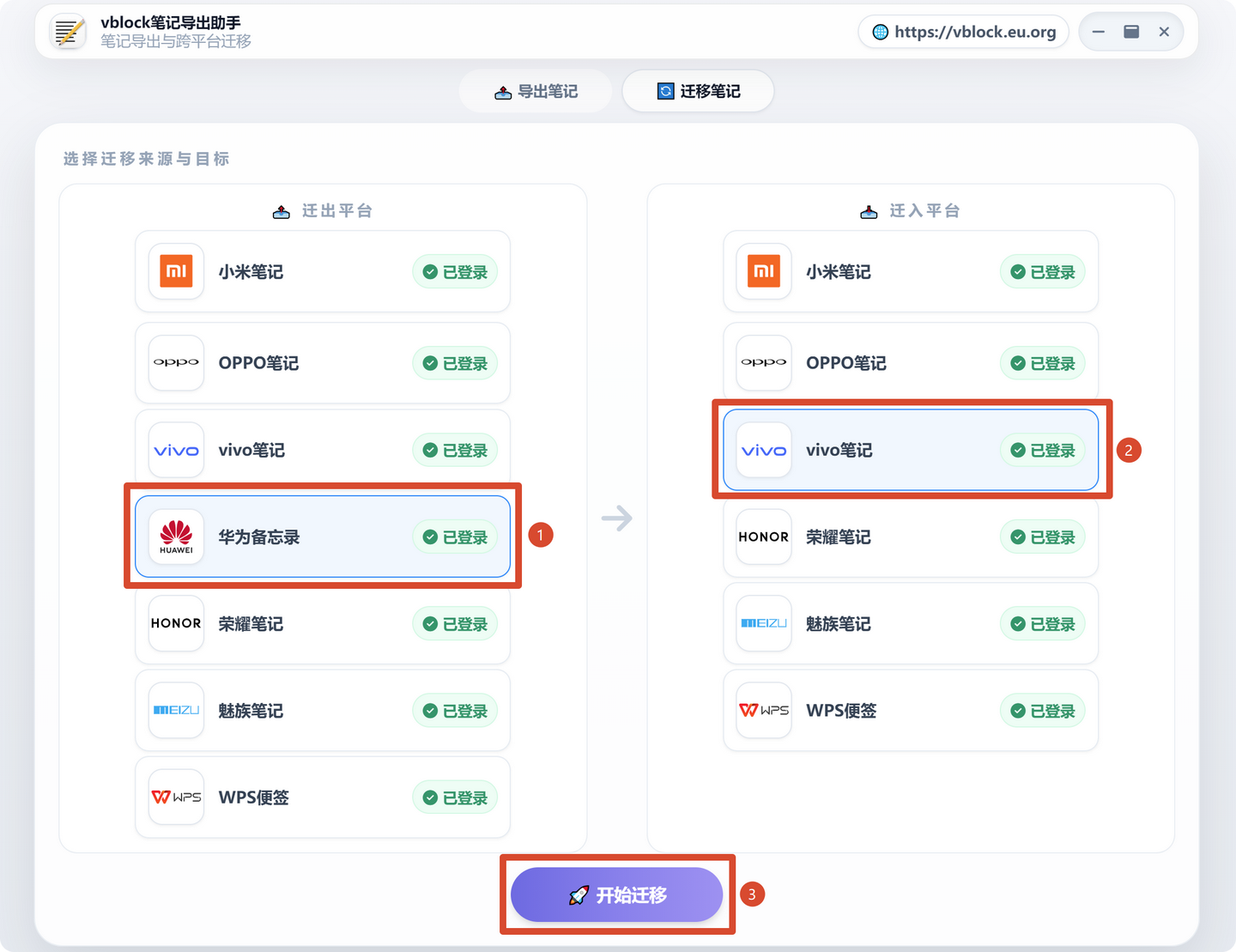Click the MEIZU logo in the 迁入平台 list

tap(764, 623)
